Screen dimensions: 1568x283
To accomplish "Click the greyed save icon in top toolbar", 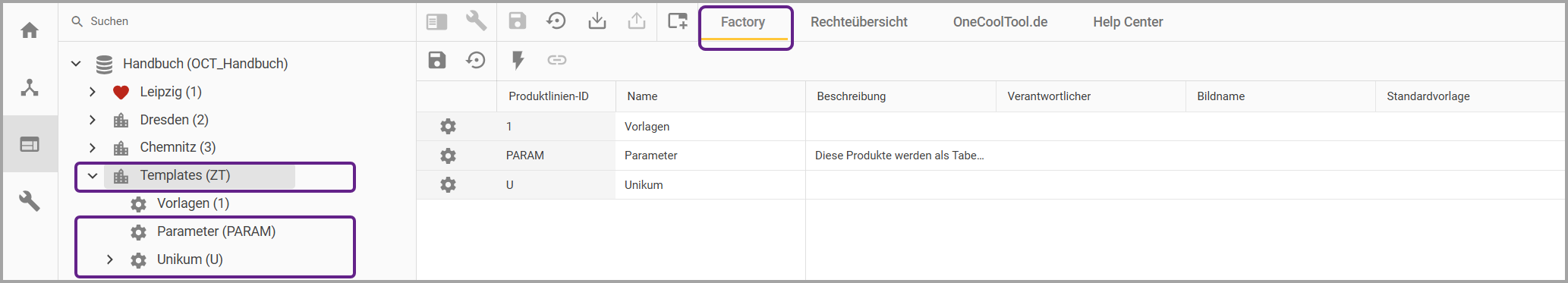I will coord(518,20).
